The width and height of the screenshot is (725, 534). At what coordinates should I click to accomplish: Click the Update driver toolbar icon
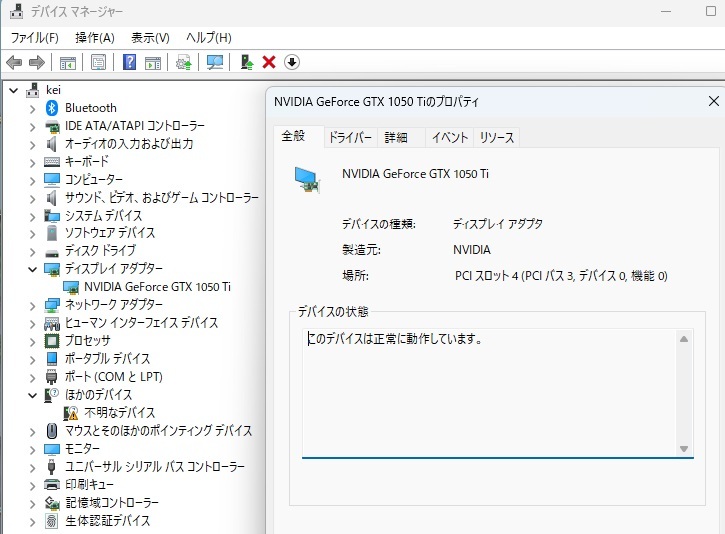coord(184,62)
